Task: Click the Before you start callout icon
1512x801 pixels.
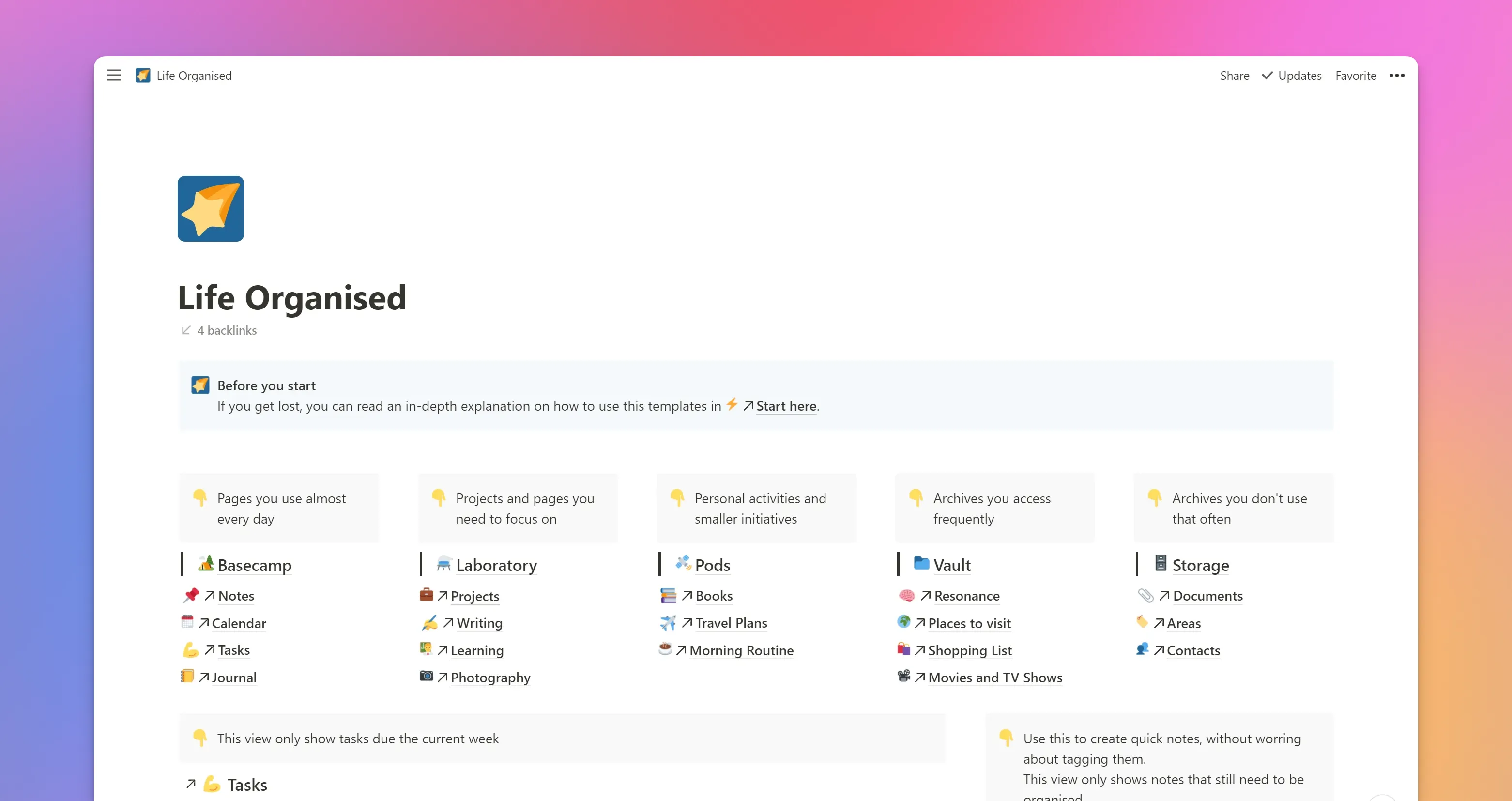Action: click(x=200, y=385)
